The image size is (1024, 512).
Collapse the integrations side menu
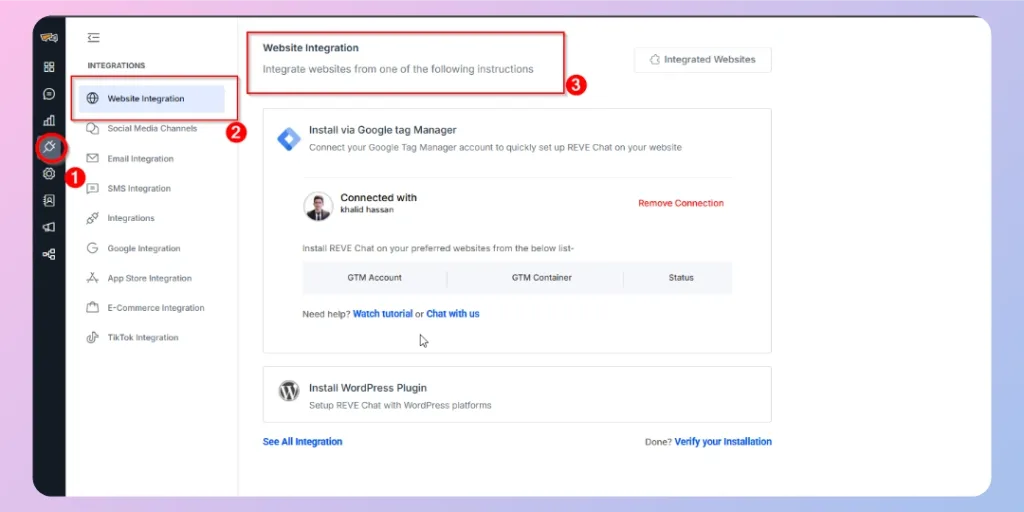93,38
